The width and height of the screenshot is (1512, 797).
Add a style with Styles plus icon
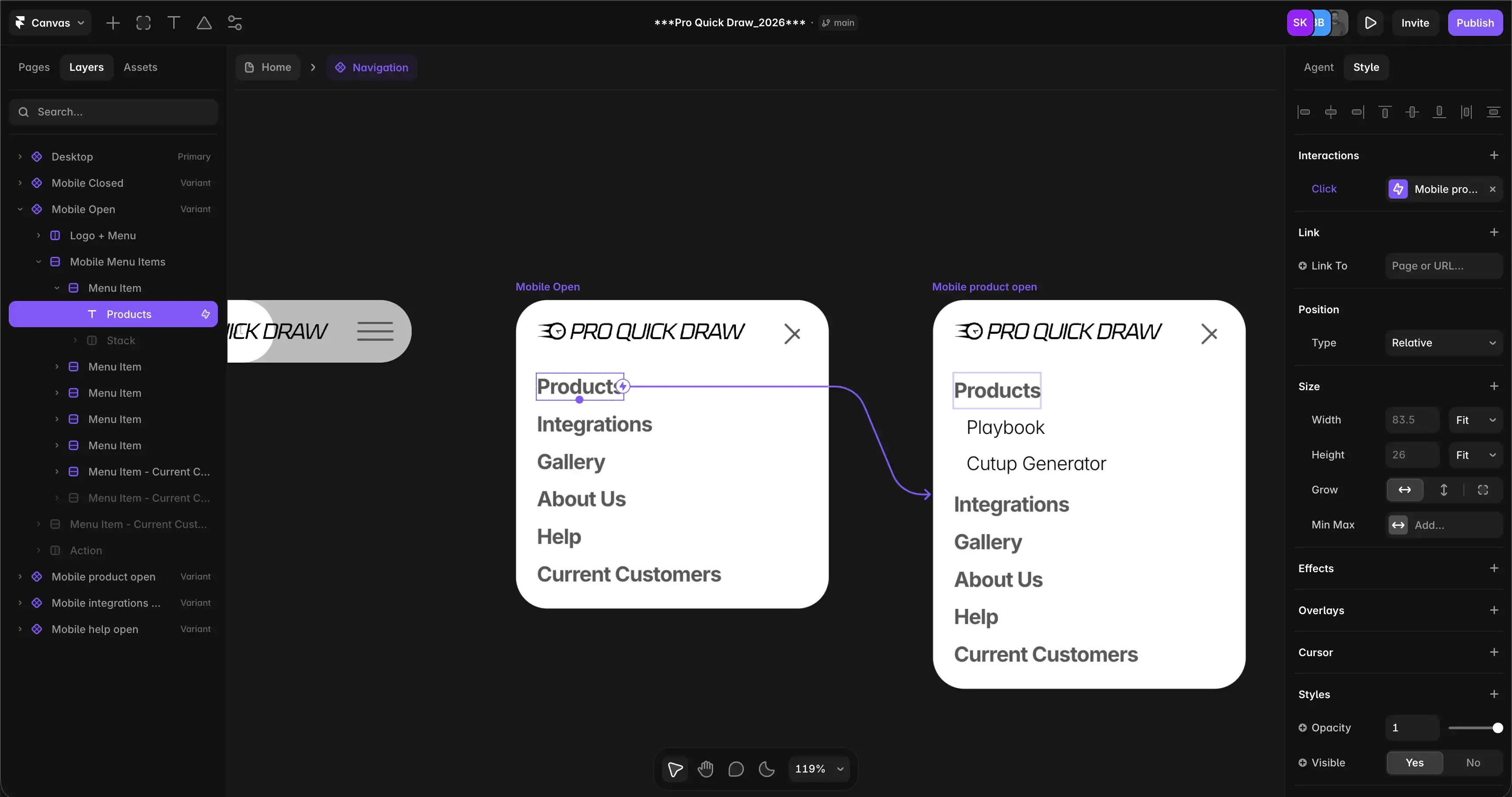(x=1494, y=694)
